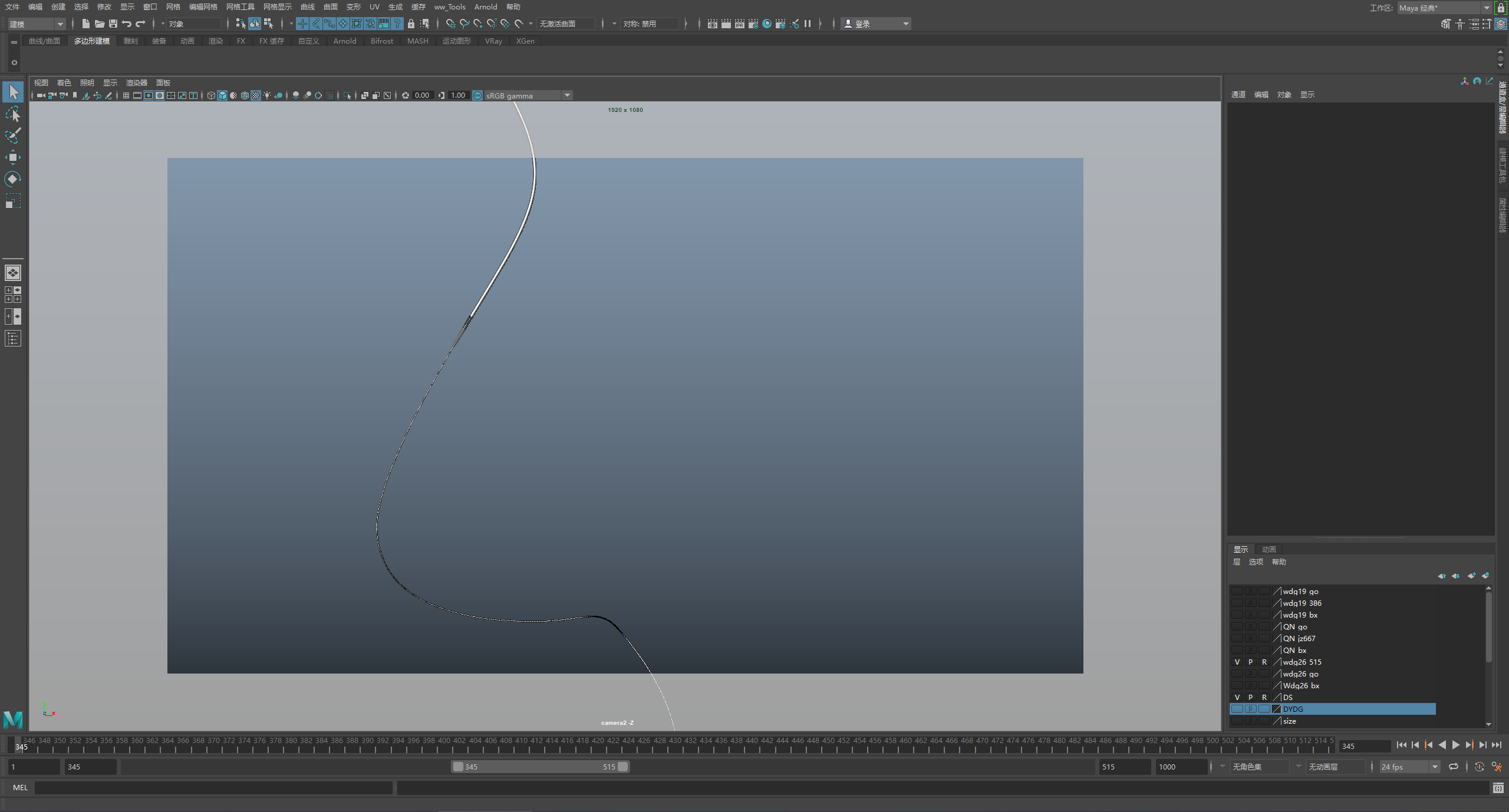The width and height of the screenshot is (1509, 812).
Task: Open the 对象 selection mode dropdown
Action: [x=193, y=24]
